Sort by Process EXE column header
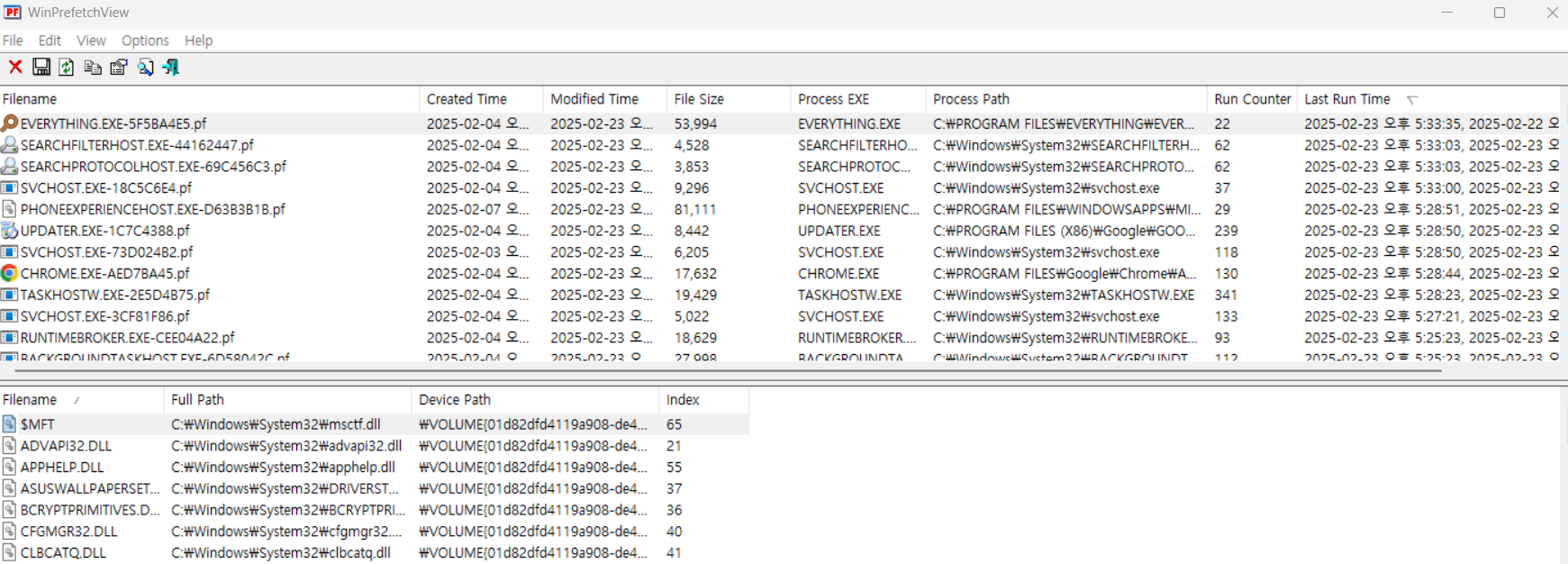The height and width of the screenshot is (564, 1568). (x=858, y=99)
